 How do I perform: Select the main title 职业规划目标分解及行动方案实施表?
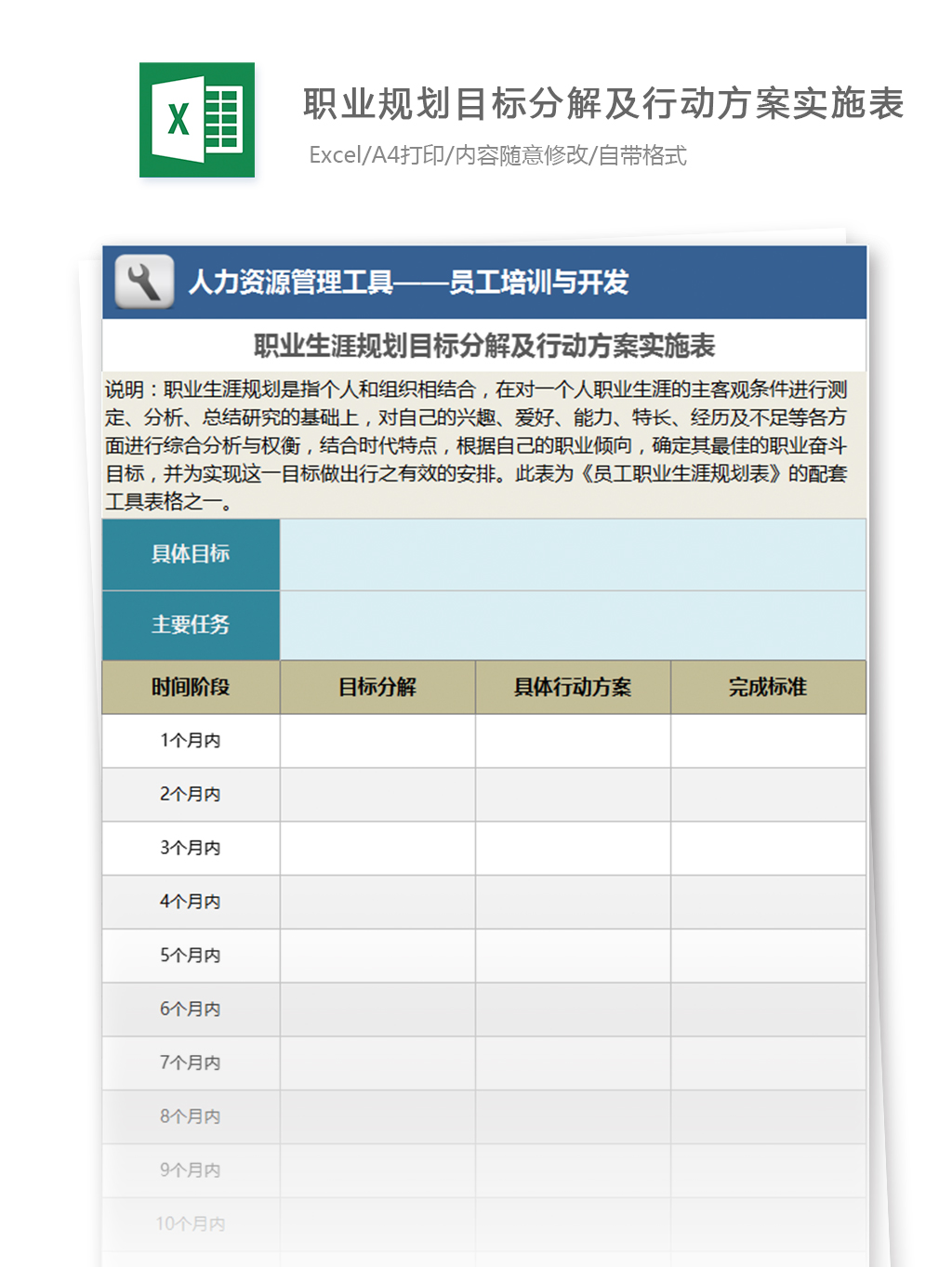pyautogui.click(x=603, y=104)
